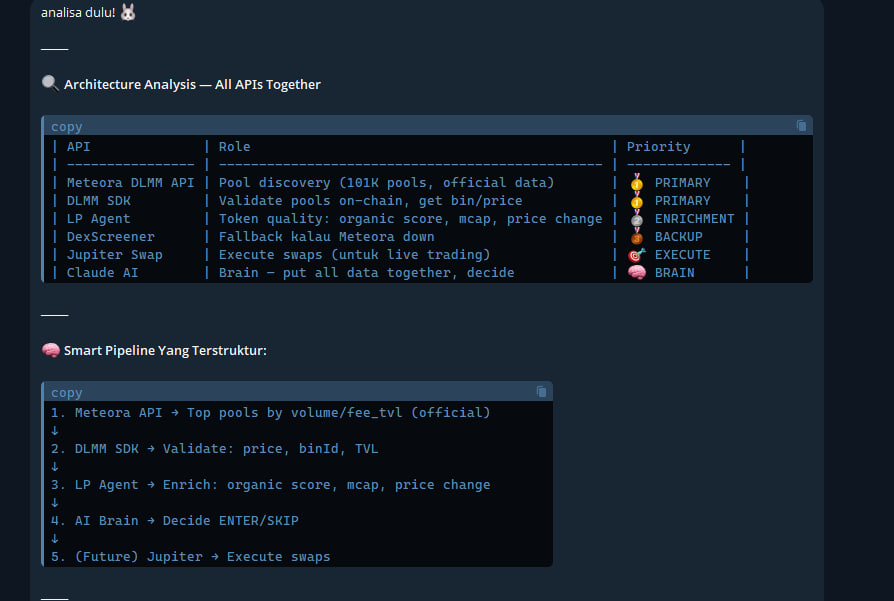Click the 'analisa dulu!' message text

pyautogui.click(x=78, y=12)
